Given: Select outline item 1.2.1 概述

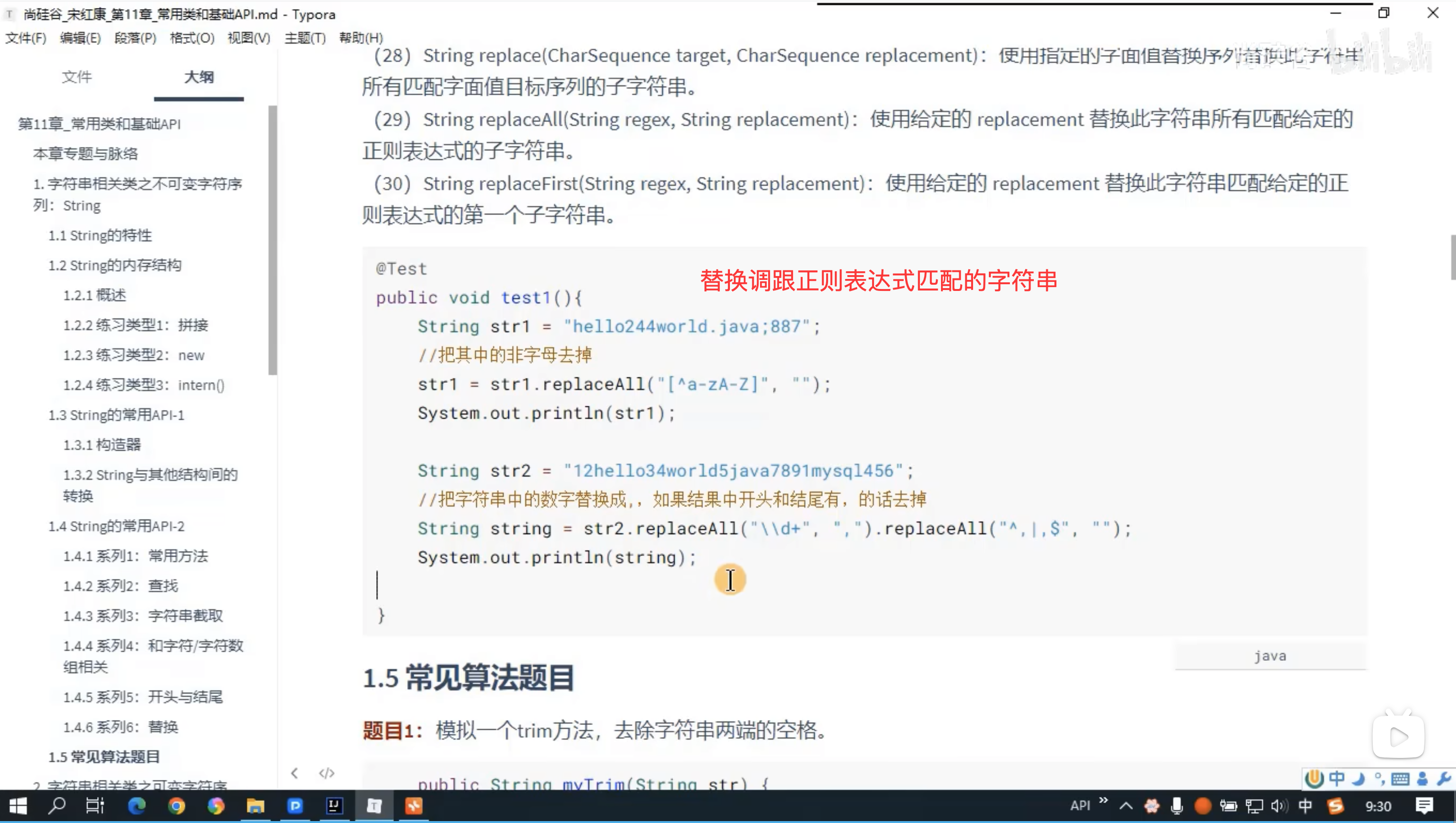Looking at the screenshot, I should [94, 295].
